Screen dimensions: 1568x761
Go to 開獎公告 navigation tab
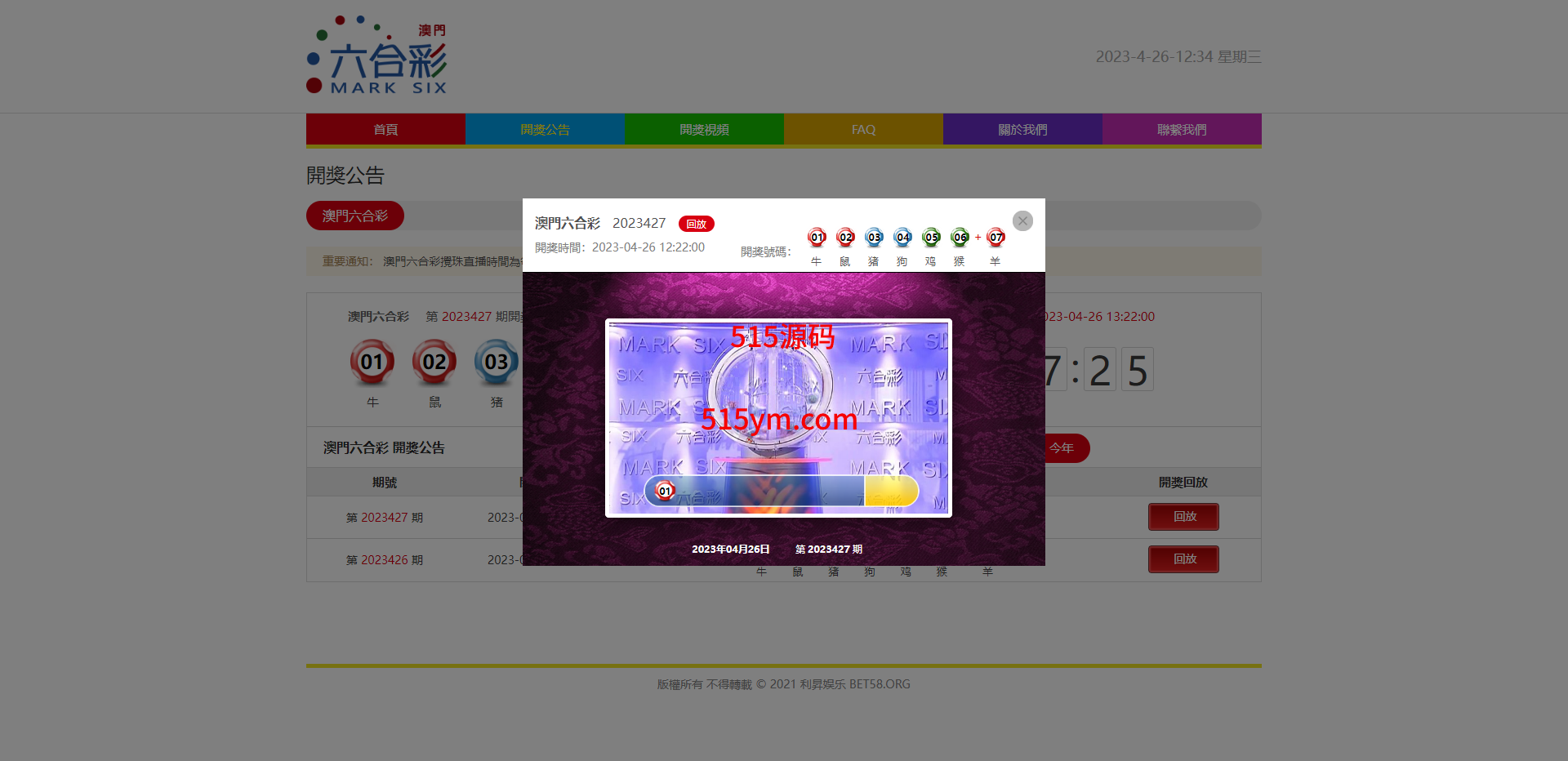pos(545,130)
